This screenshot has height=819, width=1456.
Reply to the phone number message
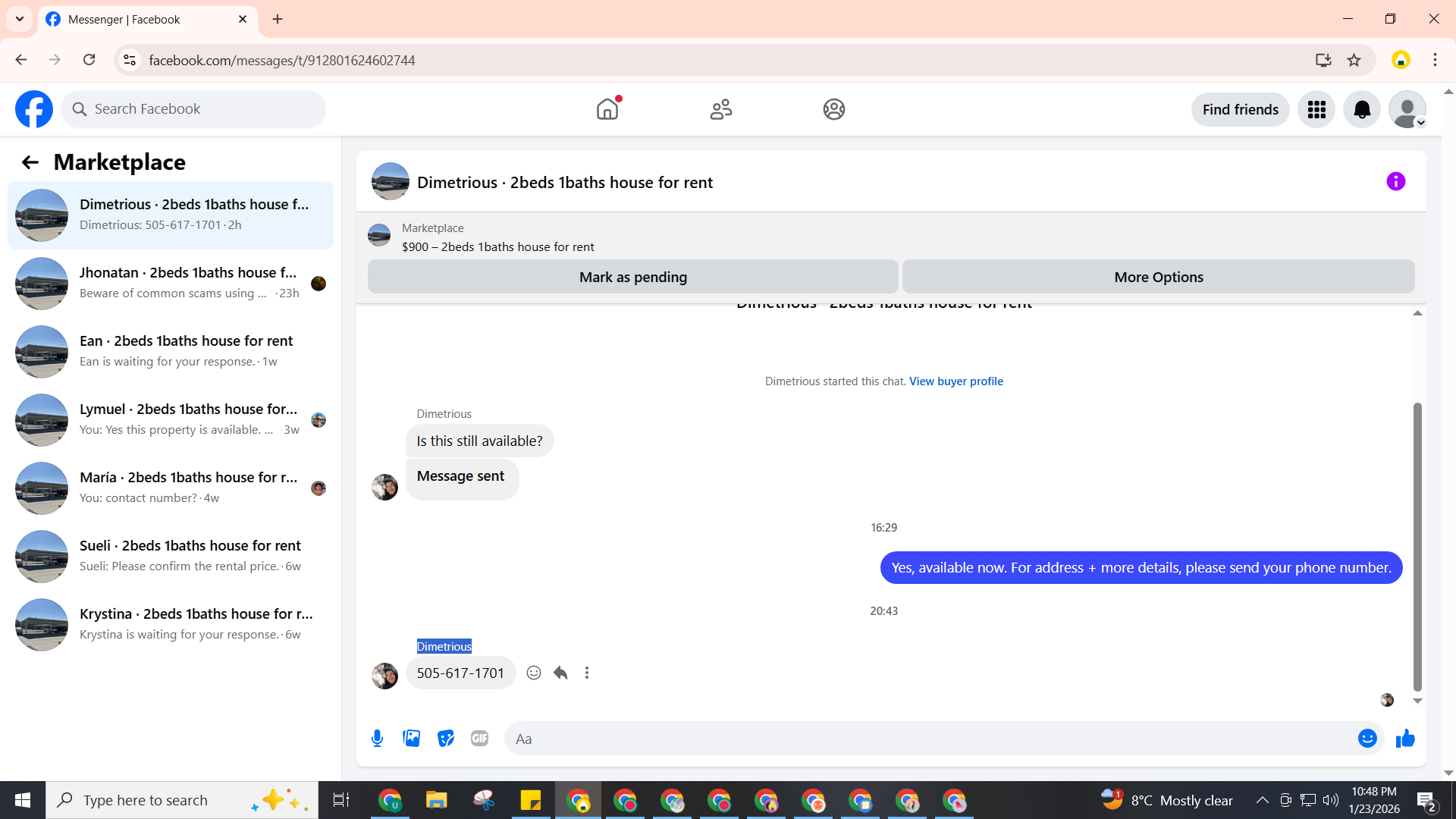point(560,673)
